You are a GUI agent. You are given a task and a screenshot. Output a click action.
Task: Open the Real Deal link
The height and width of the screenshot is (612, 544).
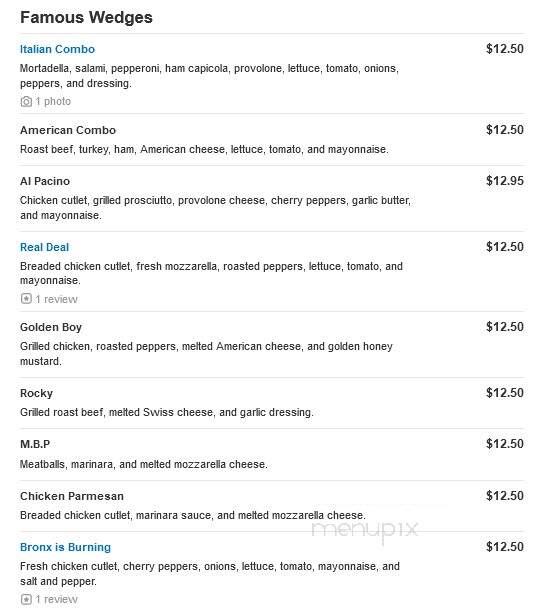(44, 247)
